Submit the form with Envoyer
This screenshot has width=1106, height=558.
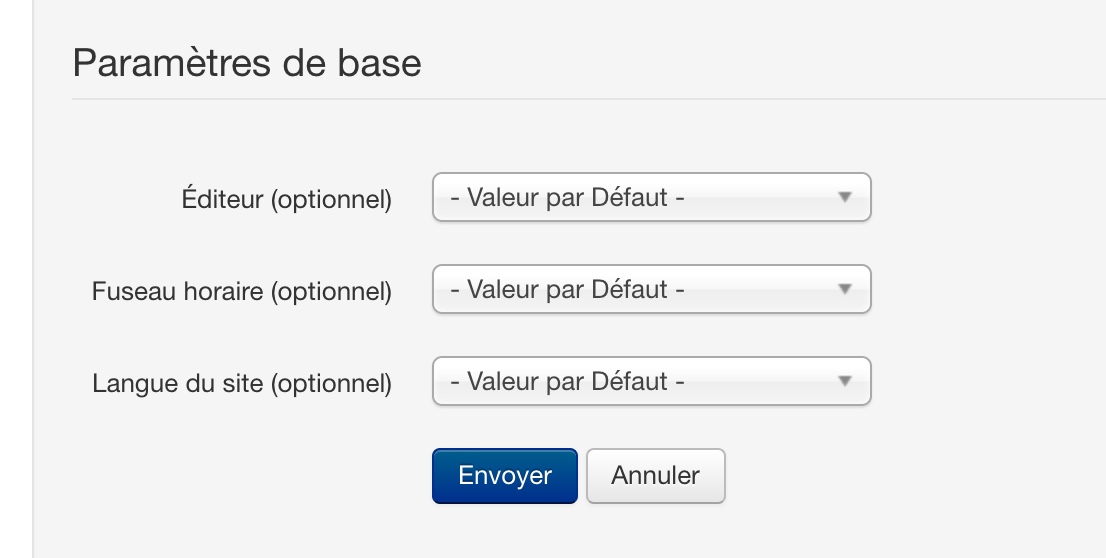(505, 476)
